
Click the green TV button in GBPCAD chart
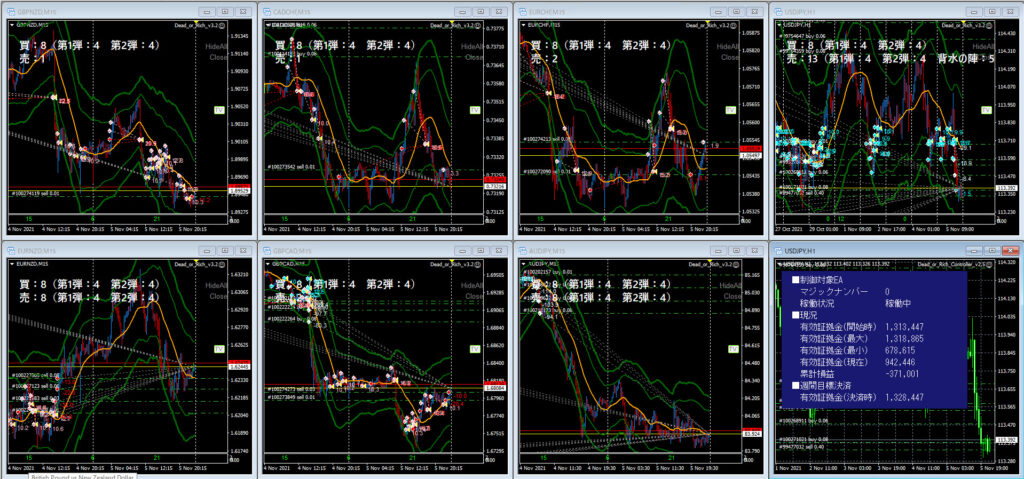pyautogui.click(x=475, y=349)
